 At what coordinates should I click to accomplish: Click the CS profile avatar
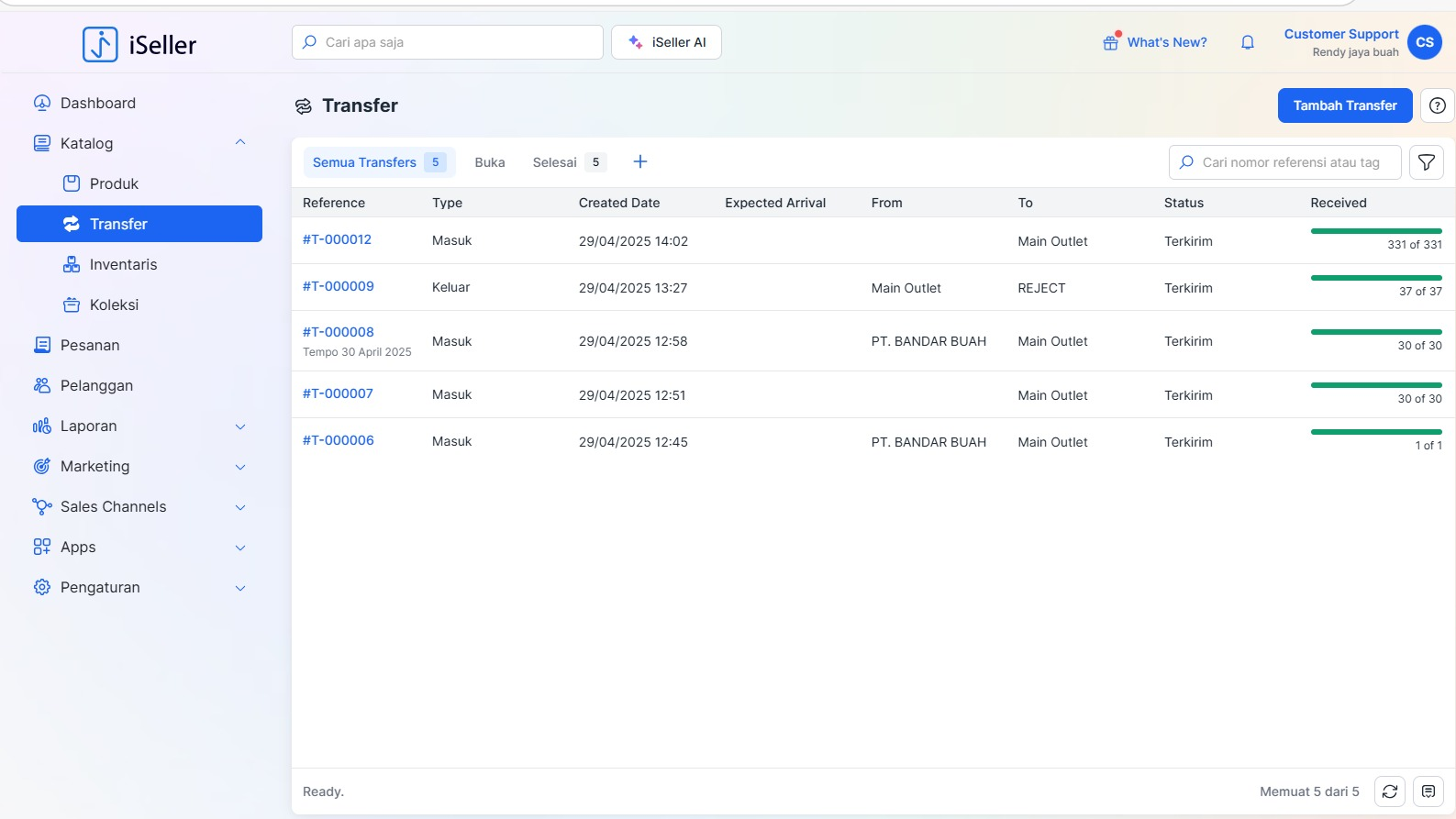click(1424, 42)
